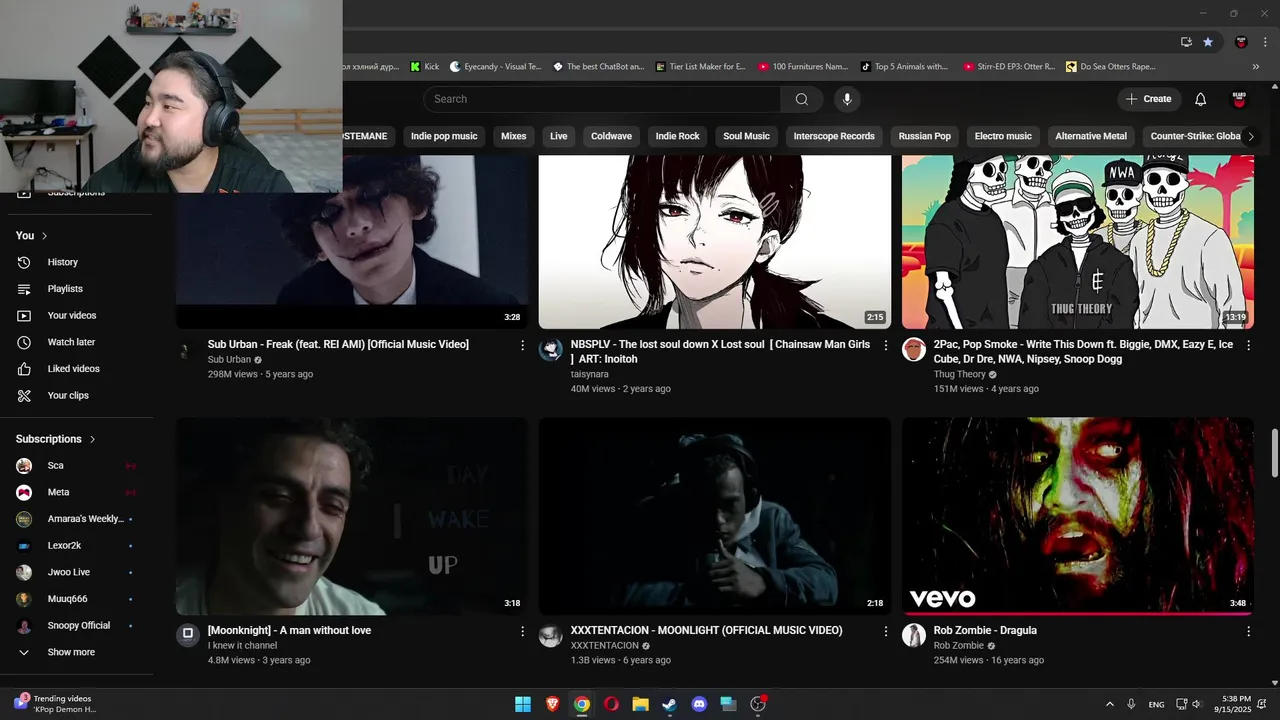Select the Alternative Metal chip

coord(1091,136)
